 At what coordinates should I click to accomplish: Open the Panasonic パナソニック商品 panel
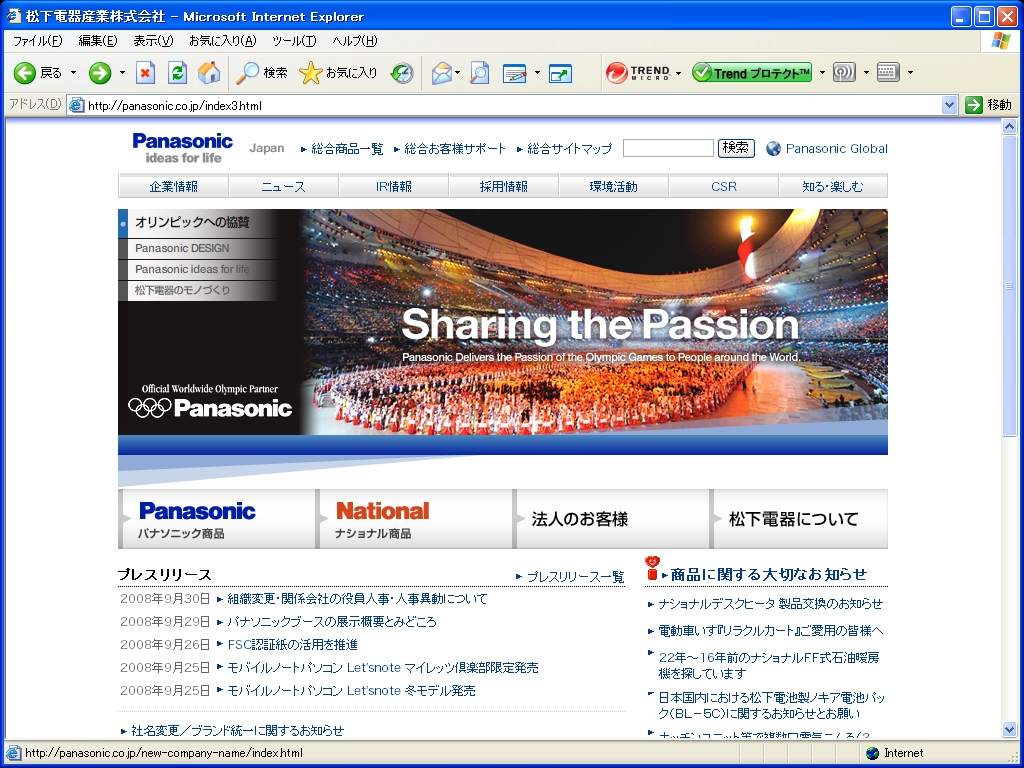[217, 519]
